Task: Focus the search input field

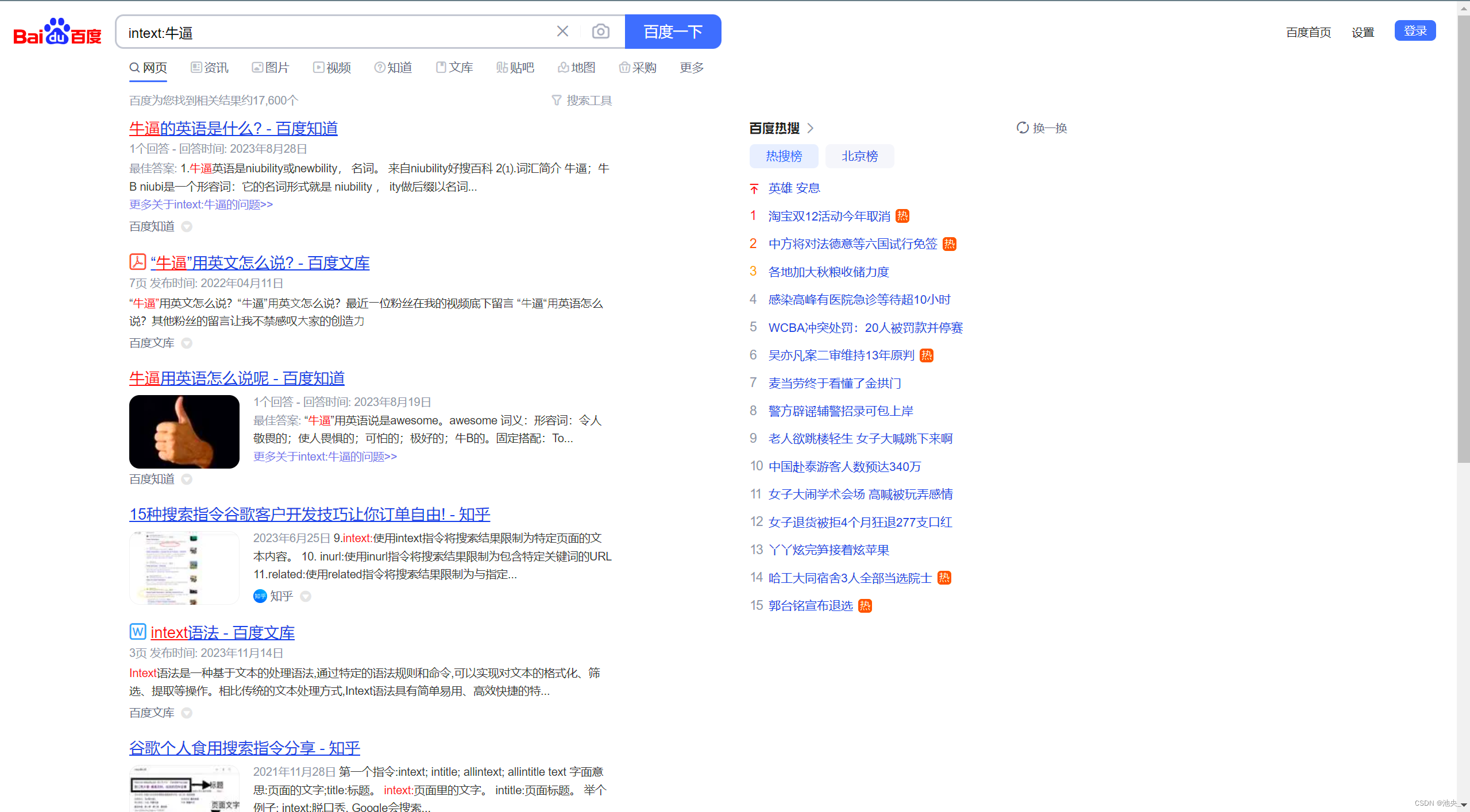Action: coord(336,33)
